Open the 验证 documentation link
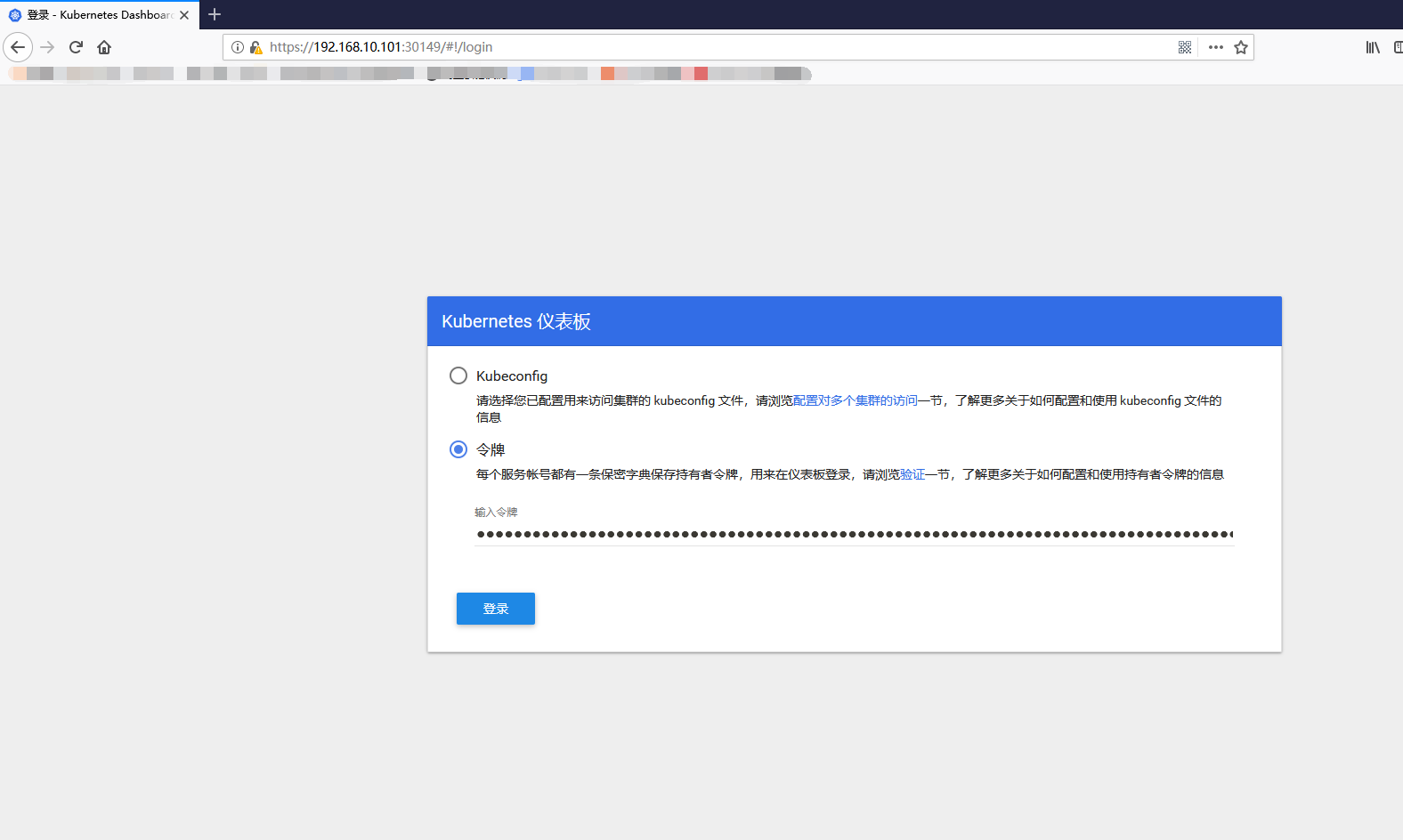The height and width of the screenshot is (840, 1403). coord(912,474)
